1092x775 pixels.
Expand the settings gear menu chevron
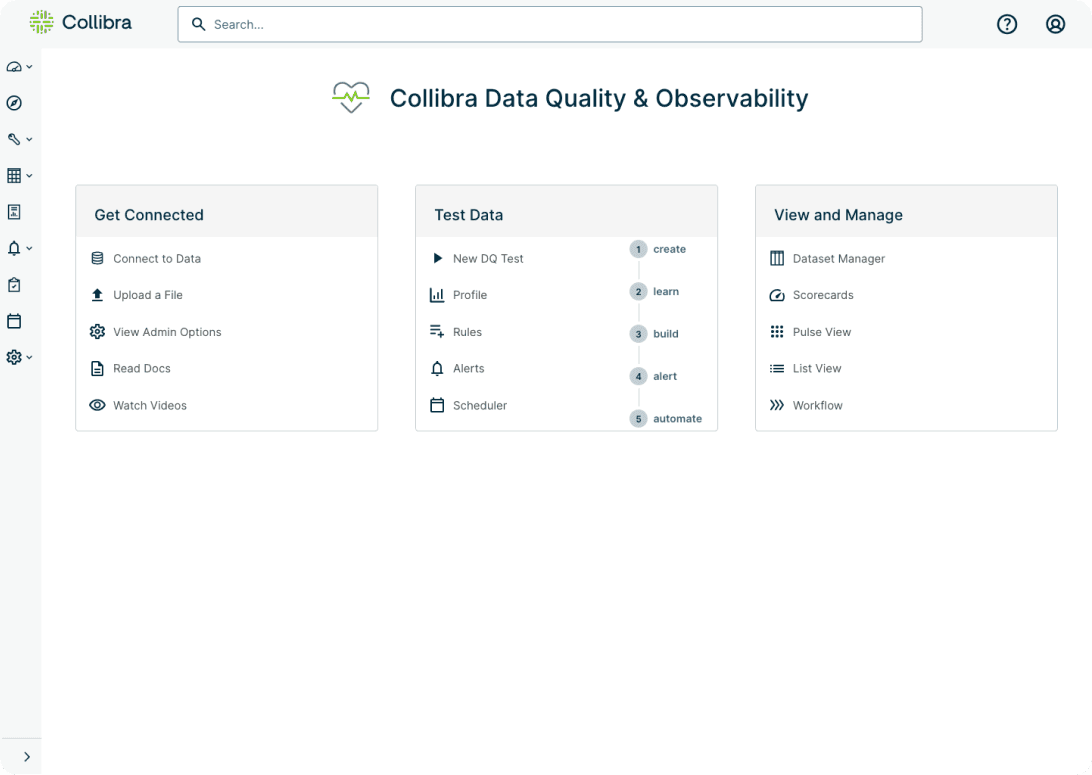[29, 357]
